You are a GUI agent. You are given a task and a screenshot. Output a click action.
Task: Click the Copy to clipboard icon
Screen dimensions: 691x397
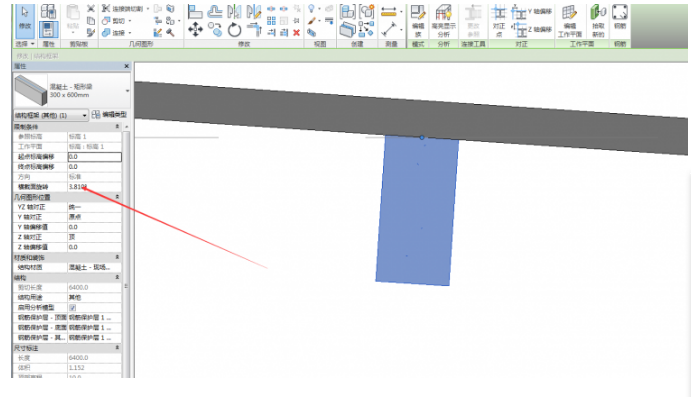click(91, 21)
